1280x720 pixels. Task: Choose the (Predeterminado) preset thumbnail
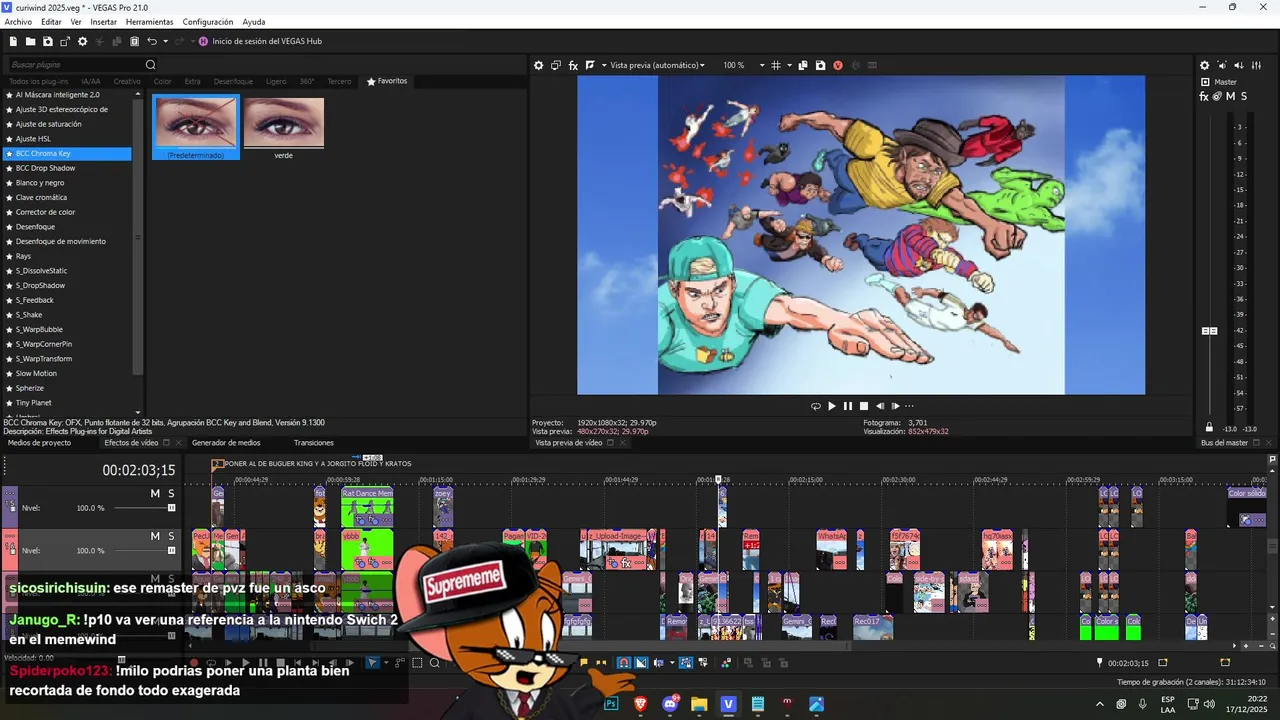[196, 127]
